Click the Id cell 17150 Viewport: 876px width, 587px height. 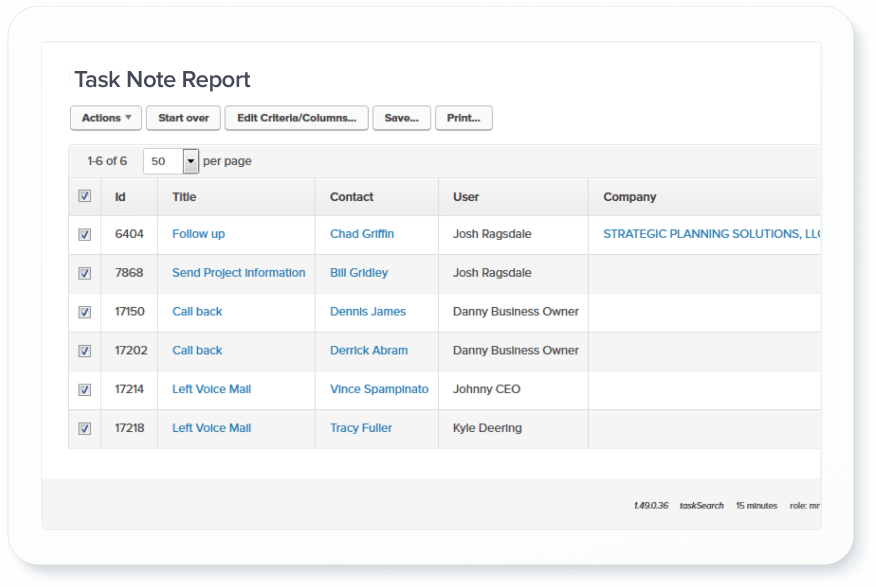click(130, 311)
